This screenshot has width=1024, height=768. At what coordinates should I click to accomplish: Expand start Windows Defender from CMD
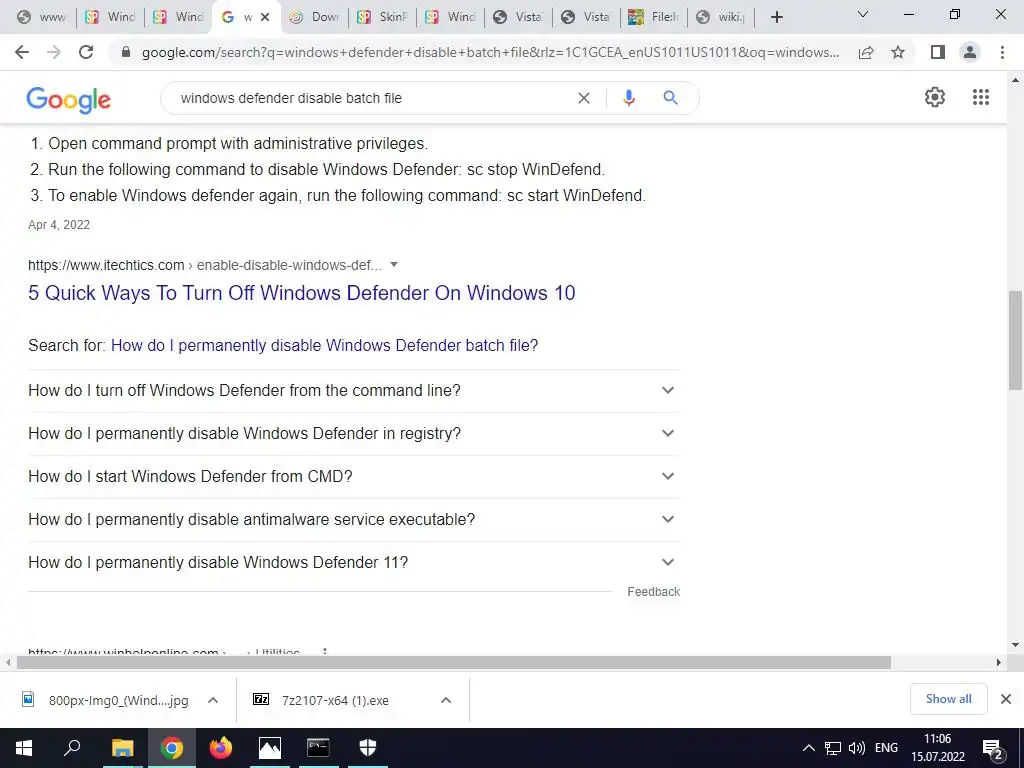click(x=354, y=477)
